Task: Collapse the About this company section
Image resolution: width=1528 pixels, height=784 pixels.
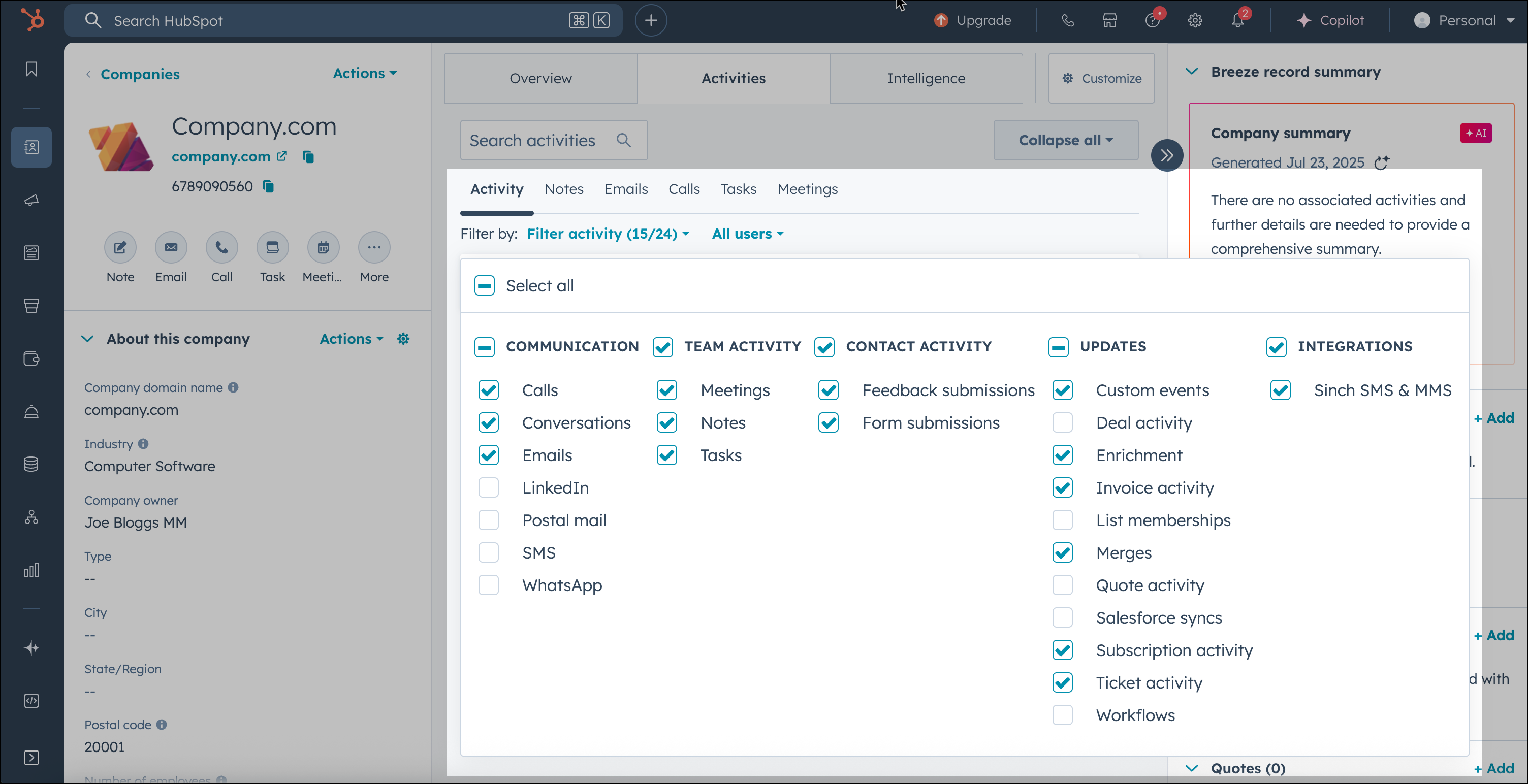Action: point(88,339)
